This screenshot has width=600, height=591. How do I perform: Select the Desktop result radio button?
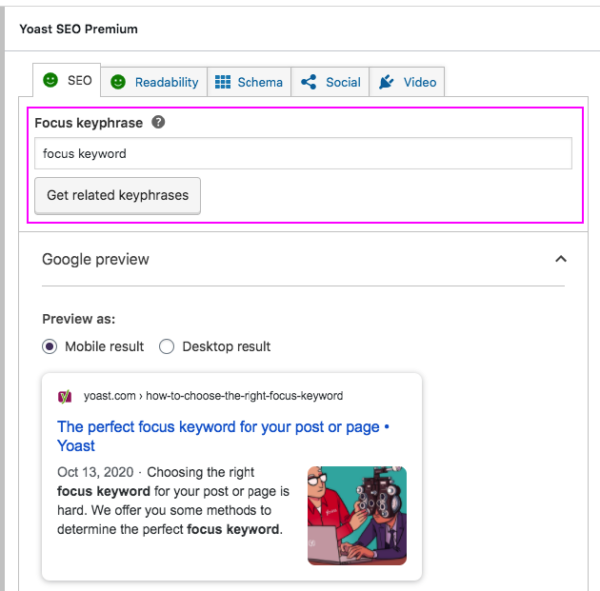(166, 346)
